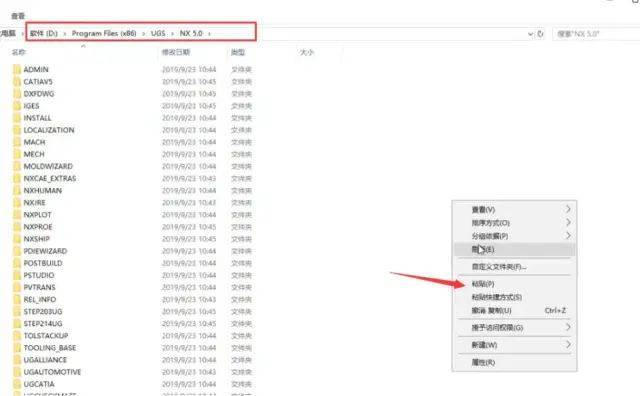Click the PDIEWIZARD folder icon

coord(17,251)
